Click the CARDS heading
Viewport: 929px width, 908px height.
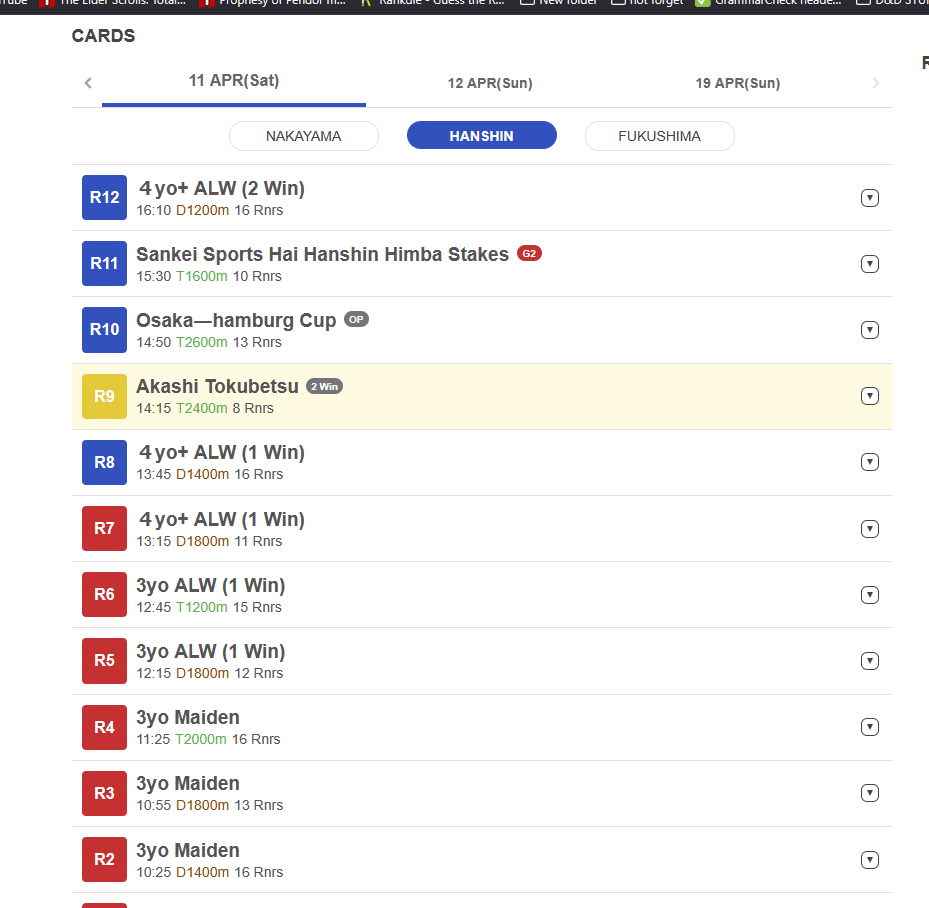click(x=103, y=36)
